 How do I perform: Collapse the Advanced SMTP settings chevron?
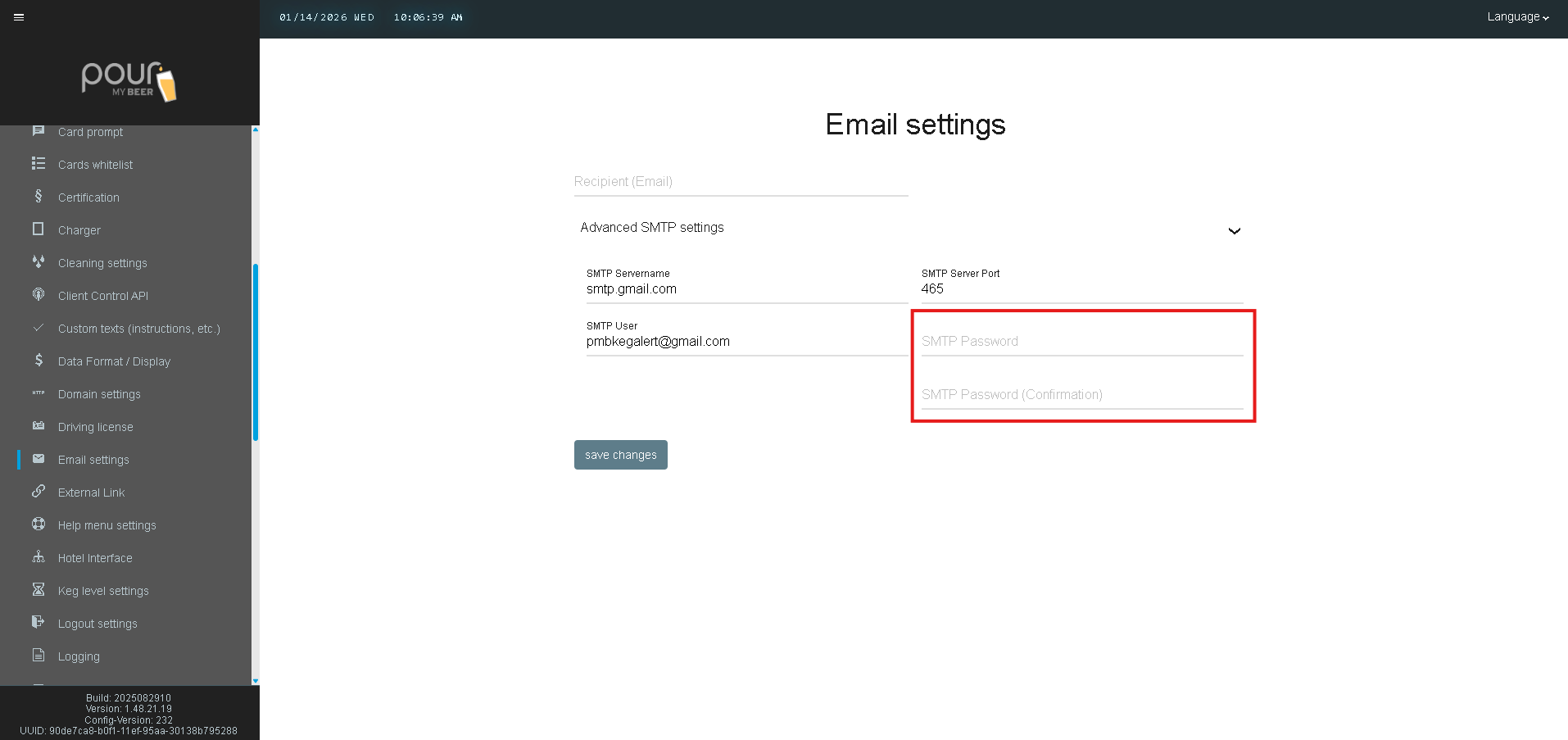click(x=1234, y=231)
